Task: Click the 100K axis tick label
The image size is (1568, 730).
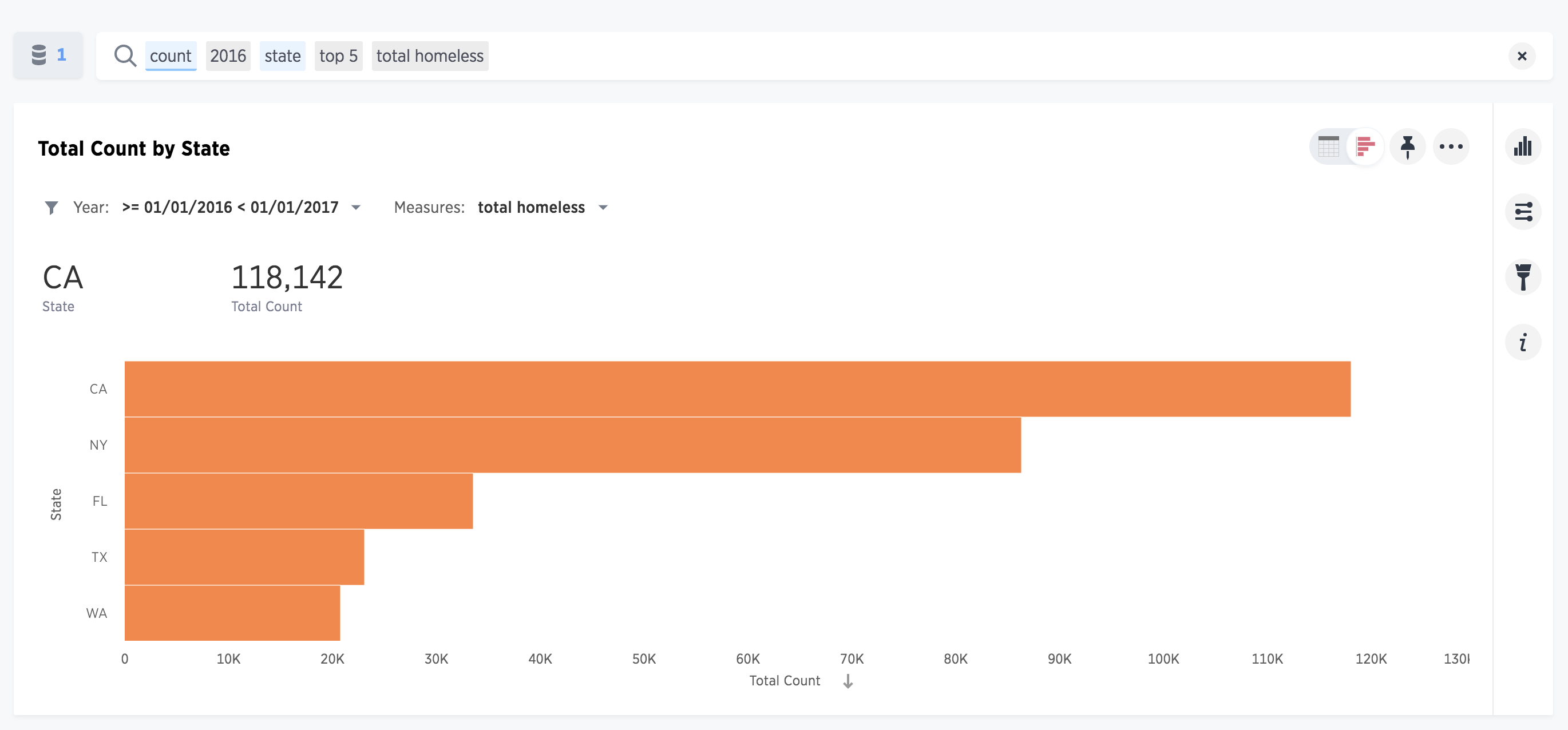Action: (1163, 659)
